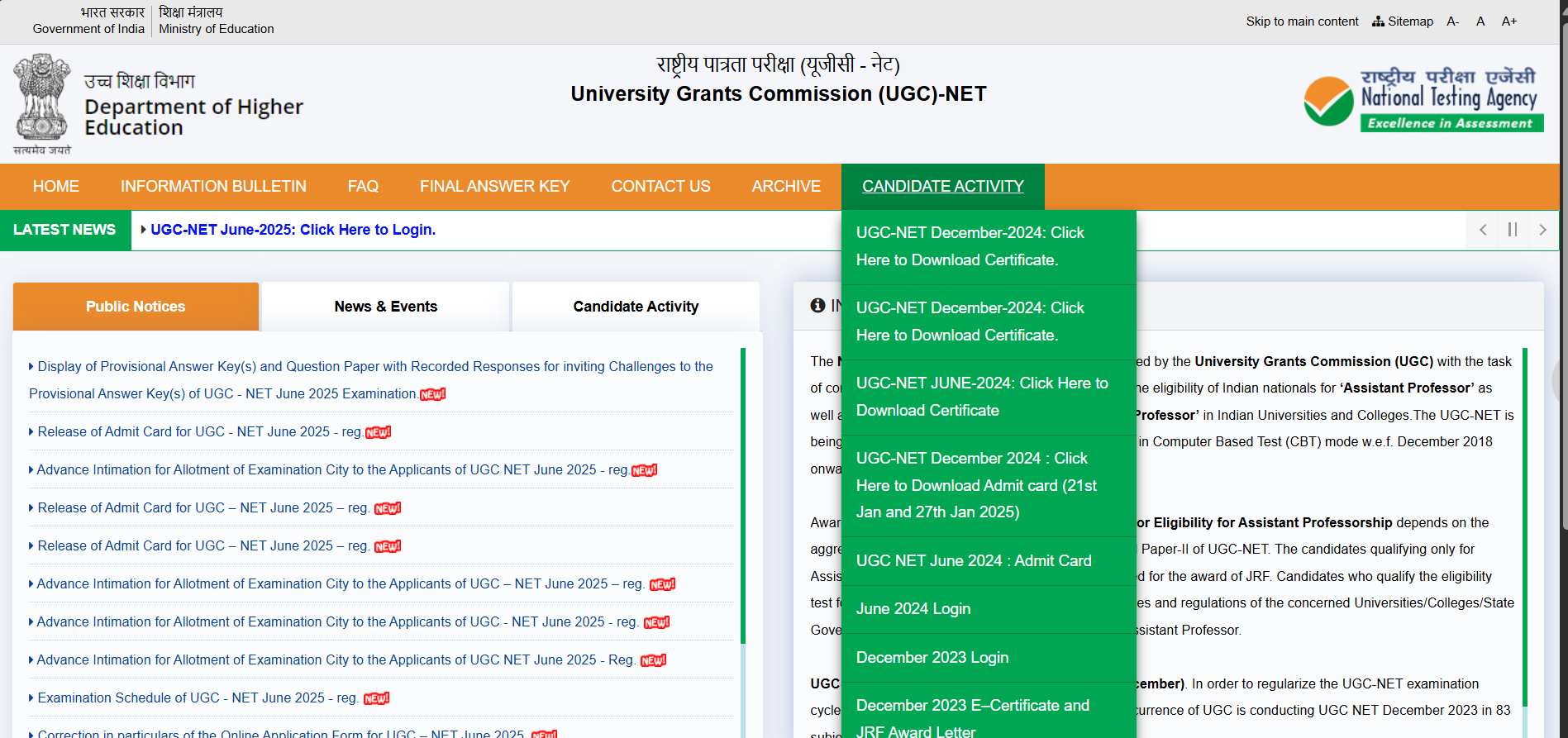
Task: Click UGC-NET June-2025 login news link
Action: click(x=293, y=230)
